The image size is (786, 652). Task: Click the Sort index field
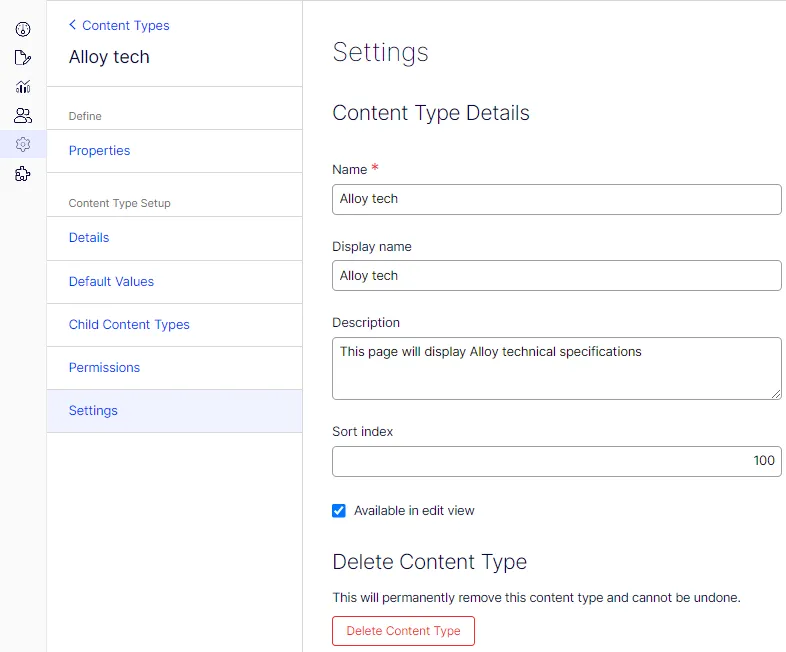click(x=556, y=462)
